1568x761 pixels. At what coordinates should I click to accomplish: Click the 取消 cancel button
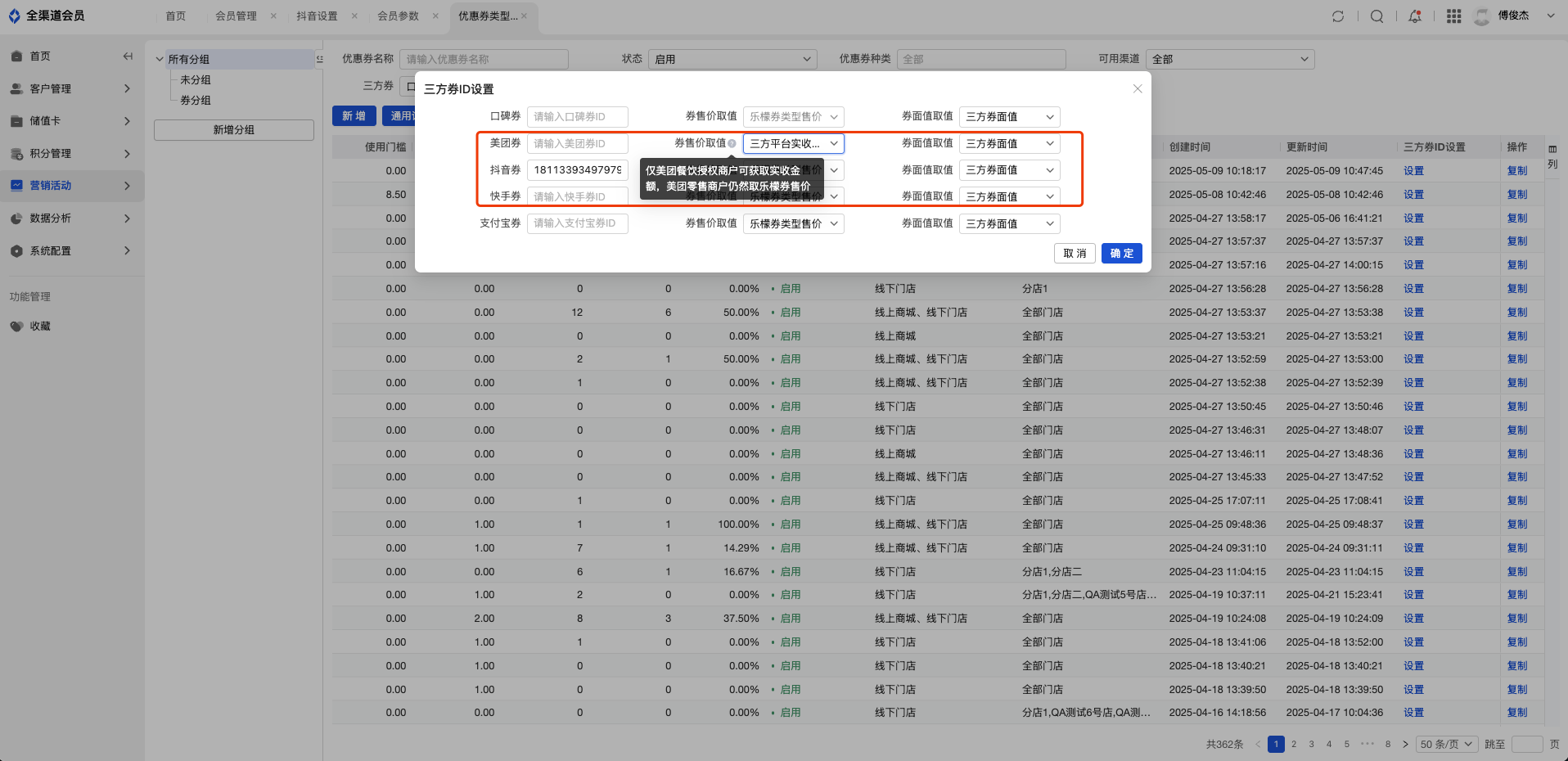tap(1075, 254)
